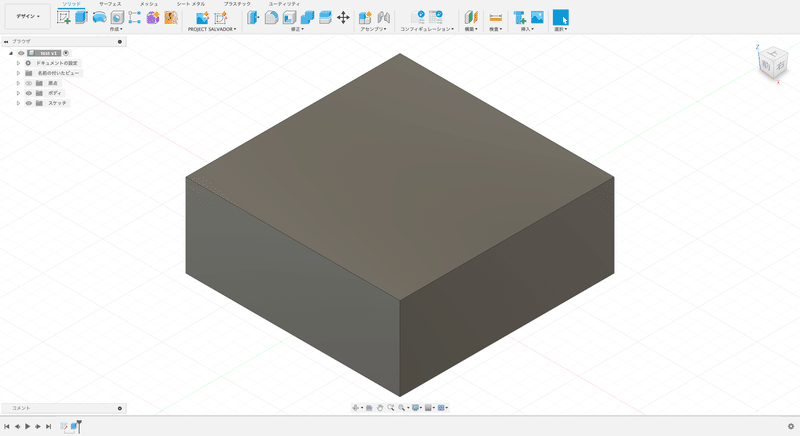Expand the ドキュメントの設定 tree node
The height and width of the screenshot is (436, 800).
[x=18, y=63]
